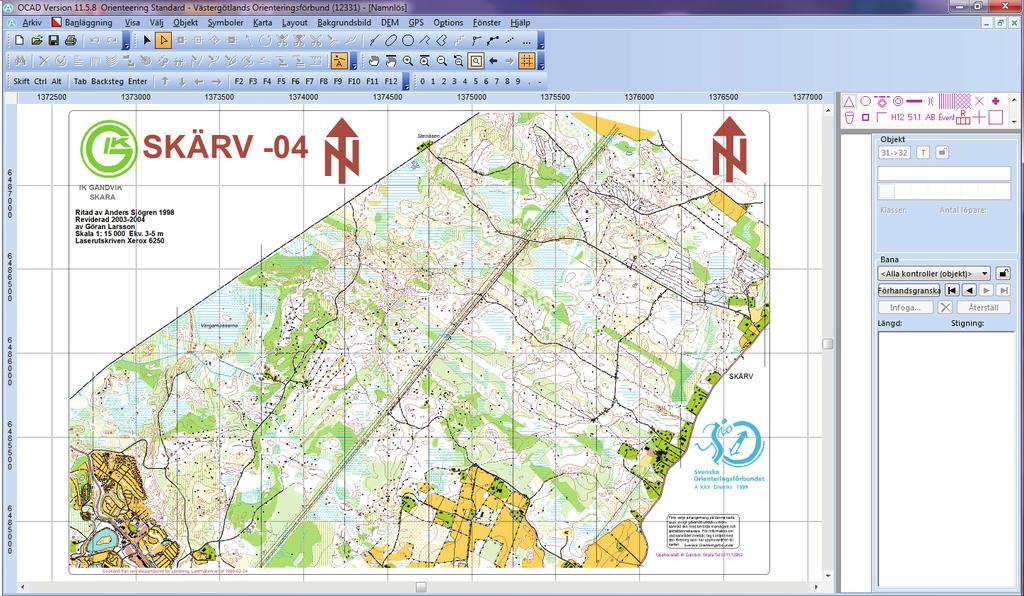Toggle the highlighted text symbol mode button

pos(339,61)
